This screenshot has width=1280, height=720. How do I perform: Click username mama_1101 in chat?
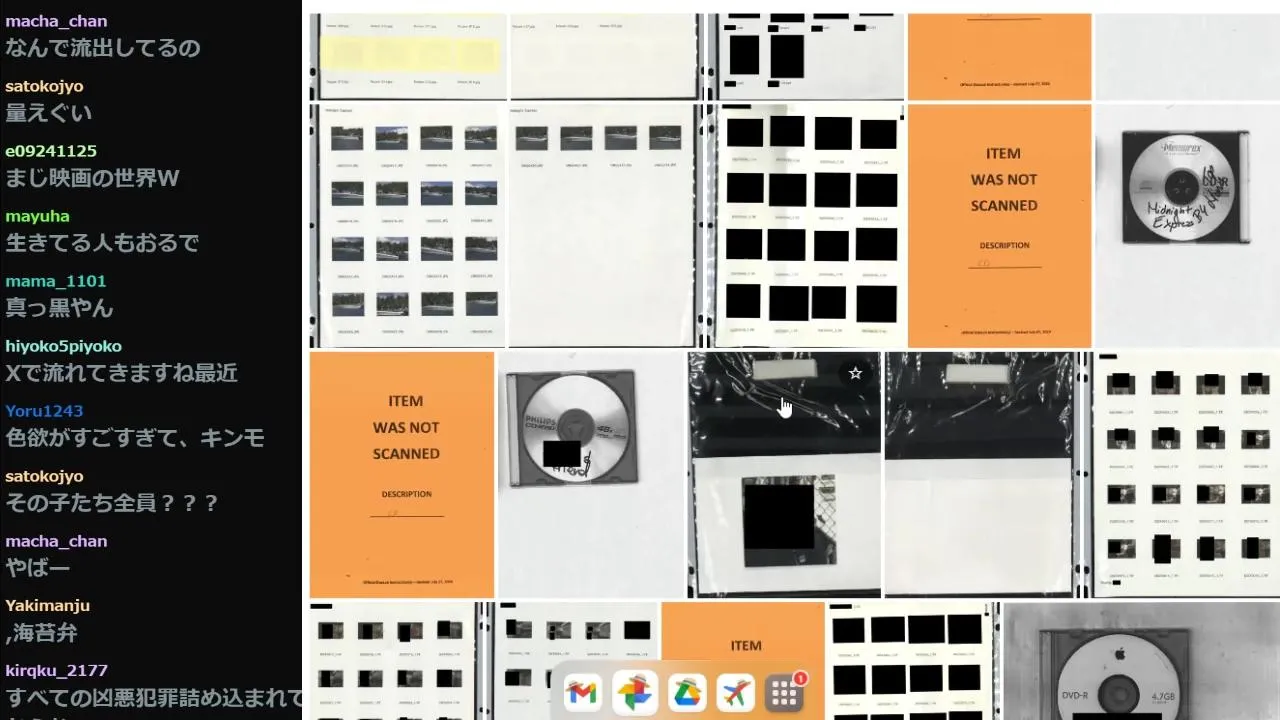coord(55,281)
